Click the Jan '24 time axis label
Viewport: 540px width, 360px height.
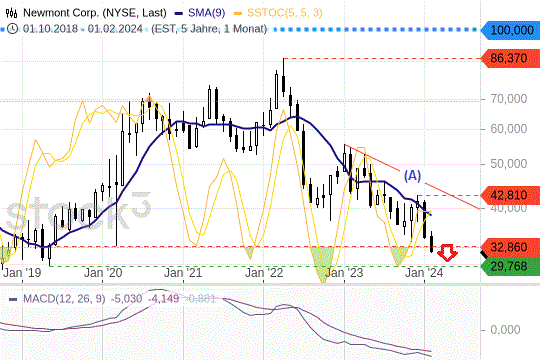pos(424,273)
